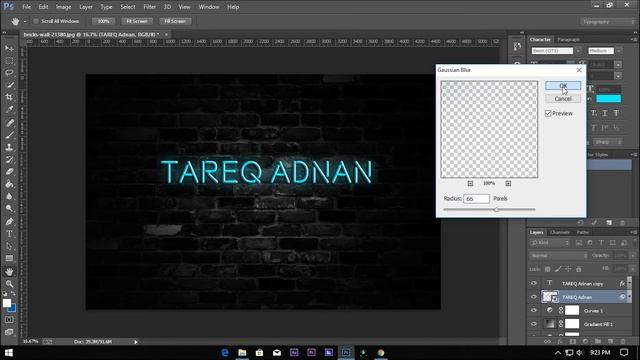Click the Fill Screen button

coord(175,21)
